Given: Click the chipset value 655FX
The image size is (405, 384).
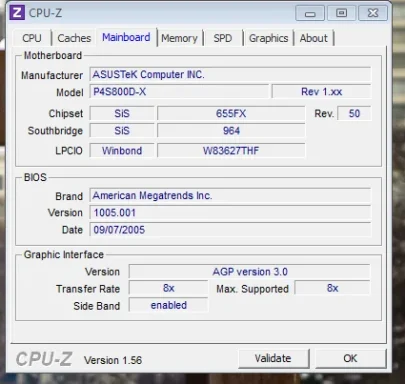Looking at the screenshot, I should [x=231, y=114].
